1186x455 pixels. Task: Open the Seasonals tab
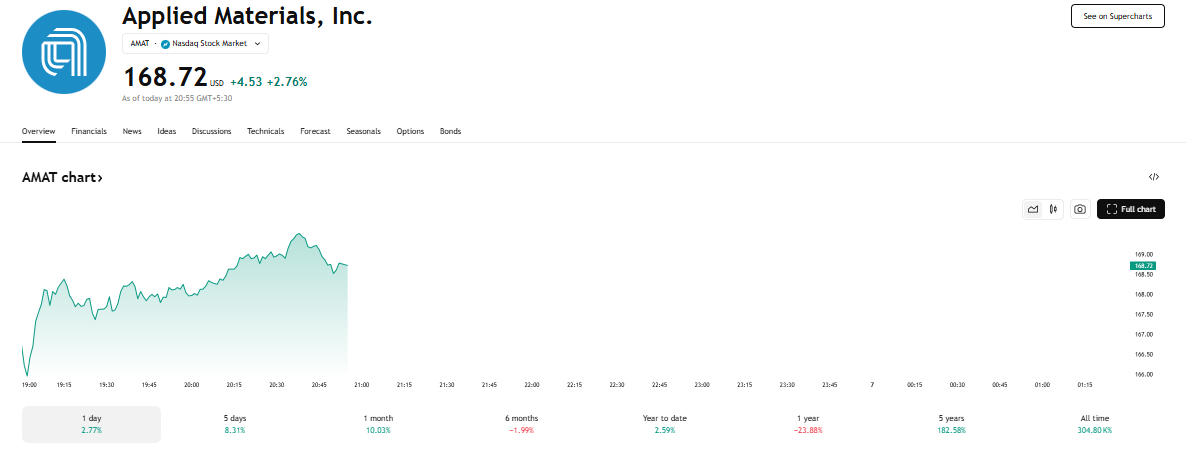pyautogui.click(x=364, y=132)
